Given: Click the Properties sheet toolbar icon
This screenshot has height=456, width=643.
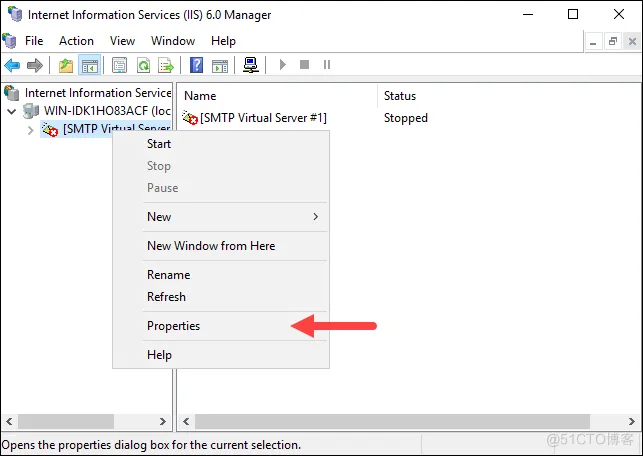Looking at the screenshot, I should [x=119, y=65].
